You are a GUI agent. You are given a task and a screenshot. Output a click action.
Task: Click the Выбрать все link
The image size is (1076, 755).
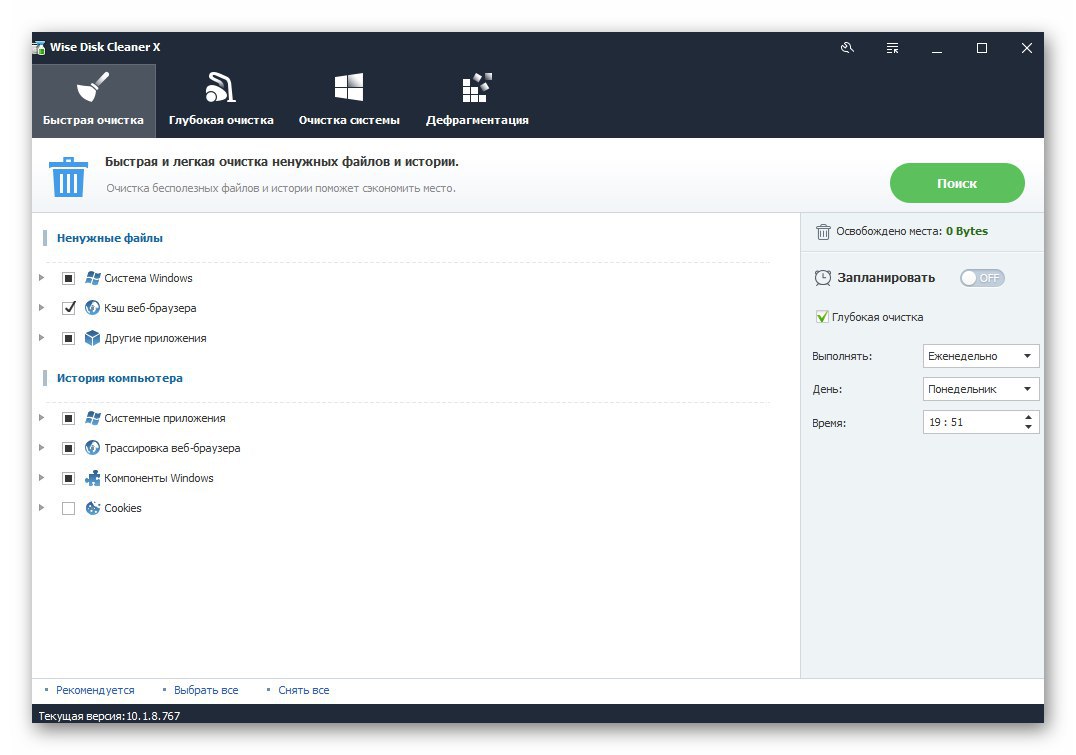206,690
